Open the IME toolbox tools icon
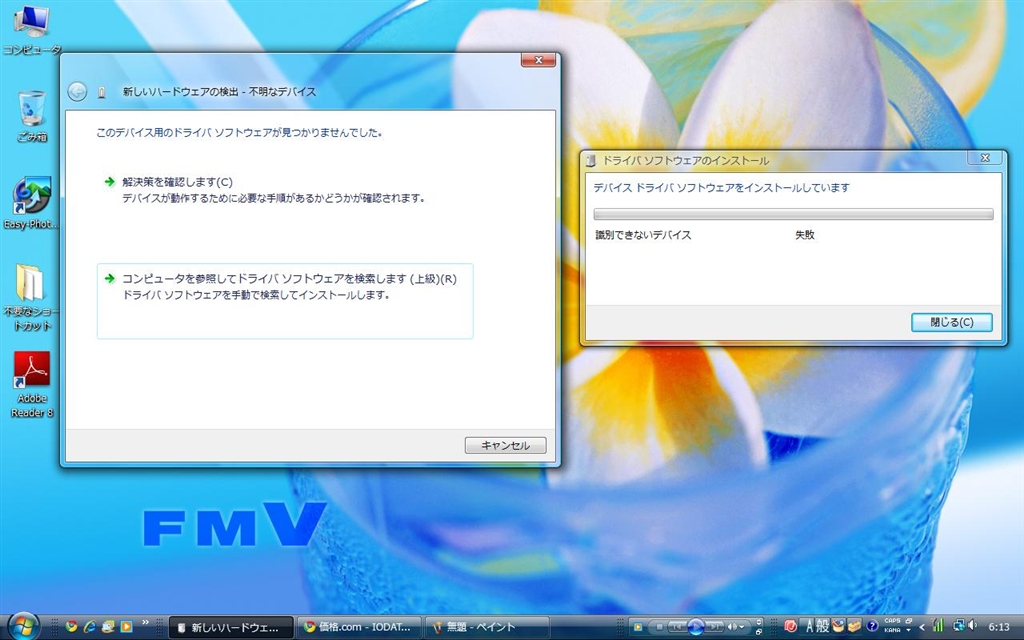Viewport: 1024px width, 640px height. [854, 626]
